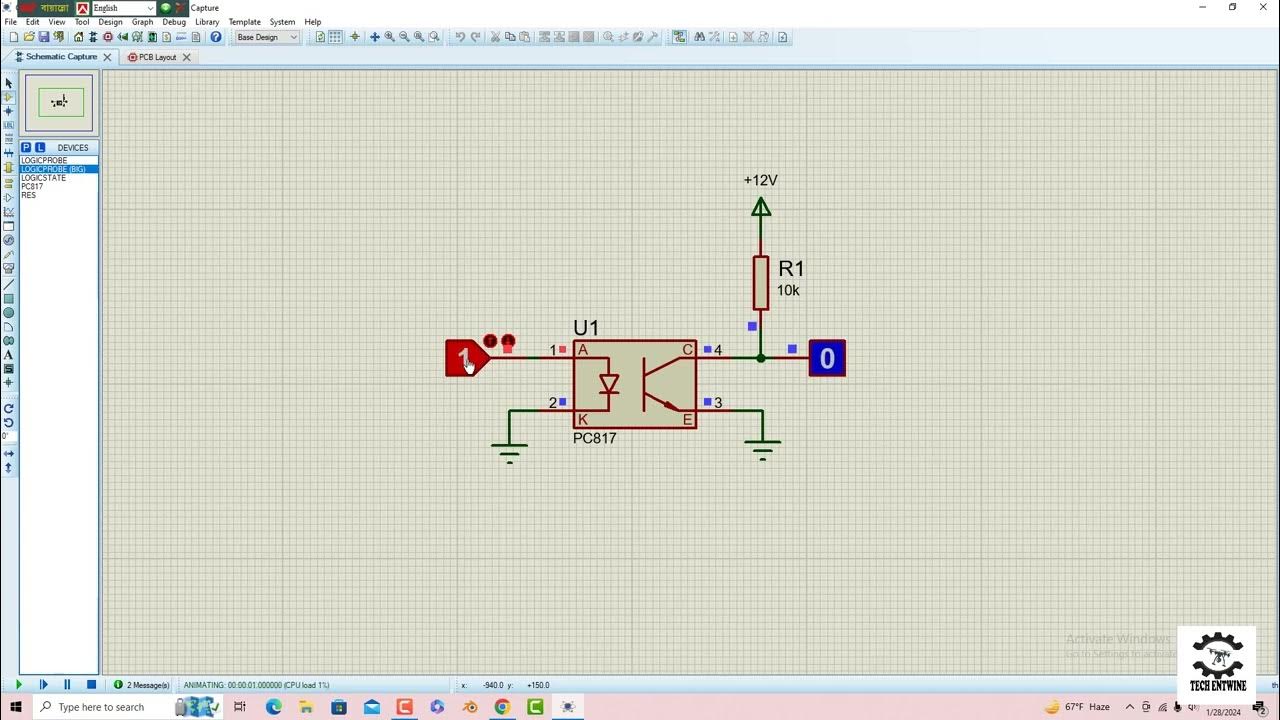
Task: Click the blue logic probe showing 0
Action: click(x=827, y=358)
